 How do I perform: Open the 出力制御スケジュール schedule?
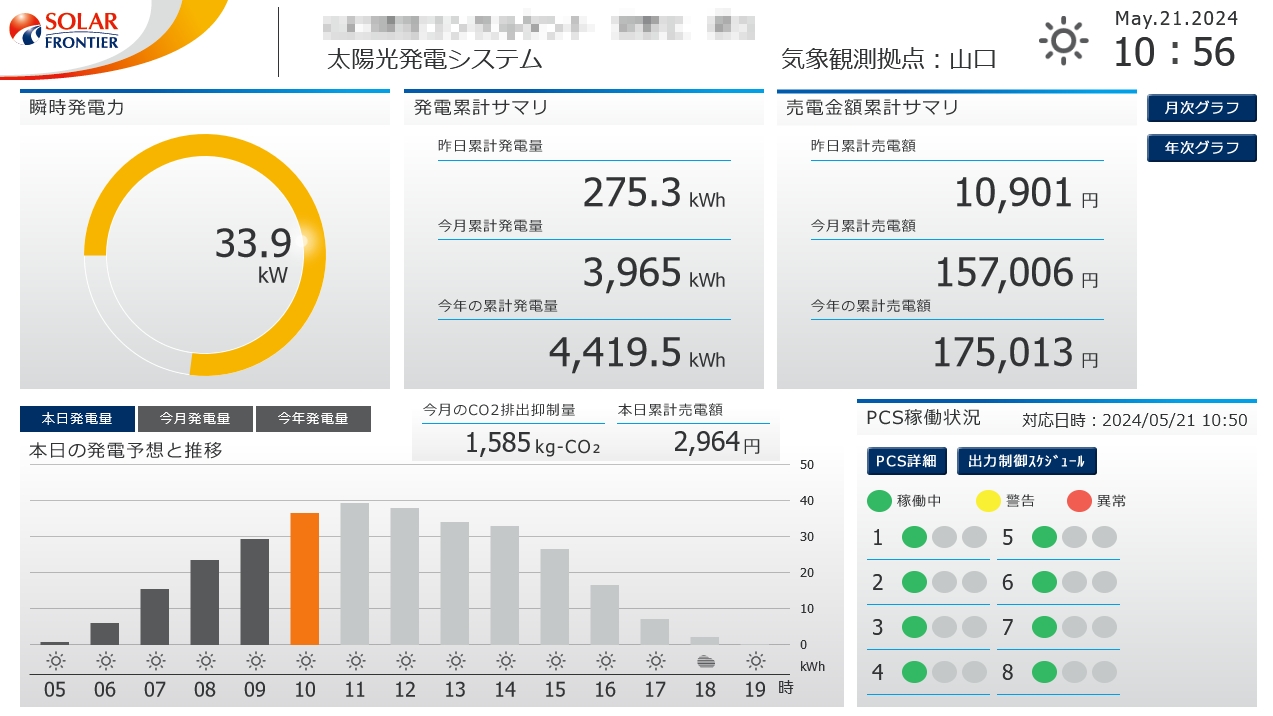1027,461
